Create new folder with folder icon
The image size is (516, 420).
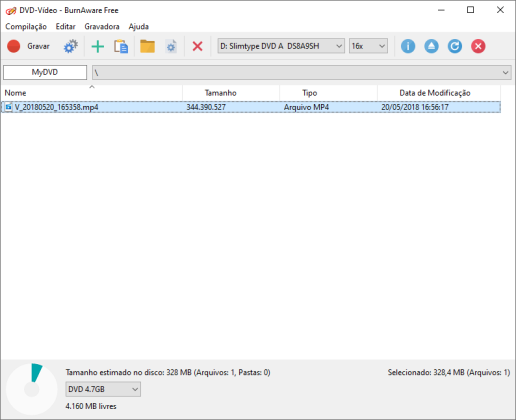(147, 46)
